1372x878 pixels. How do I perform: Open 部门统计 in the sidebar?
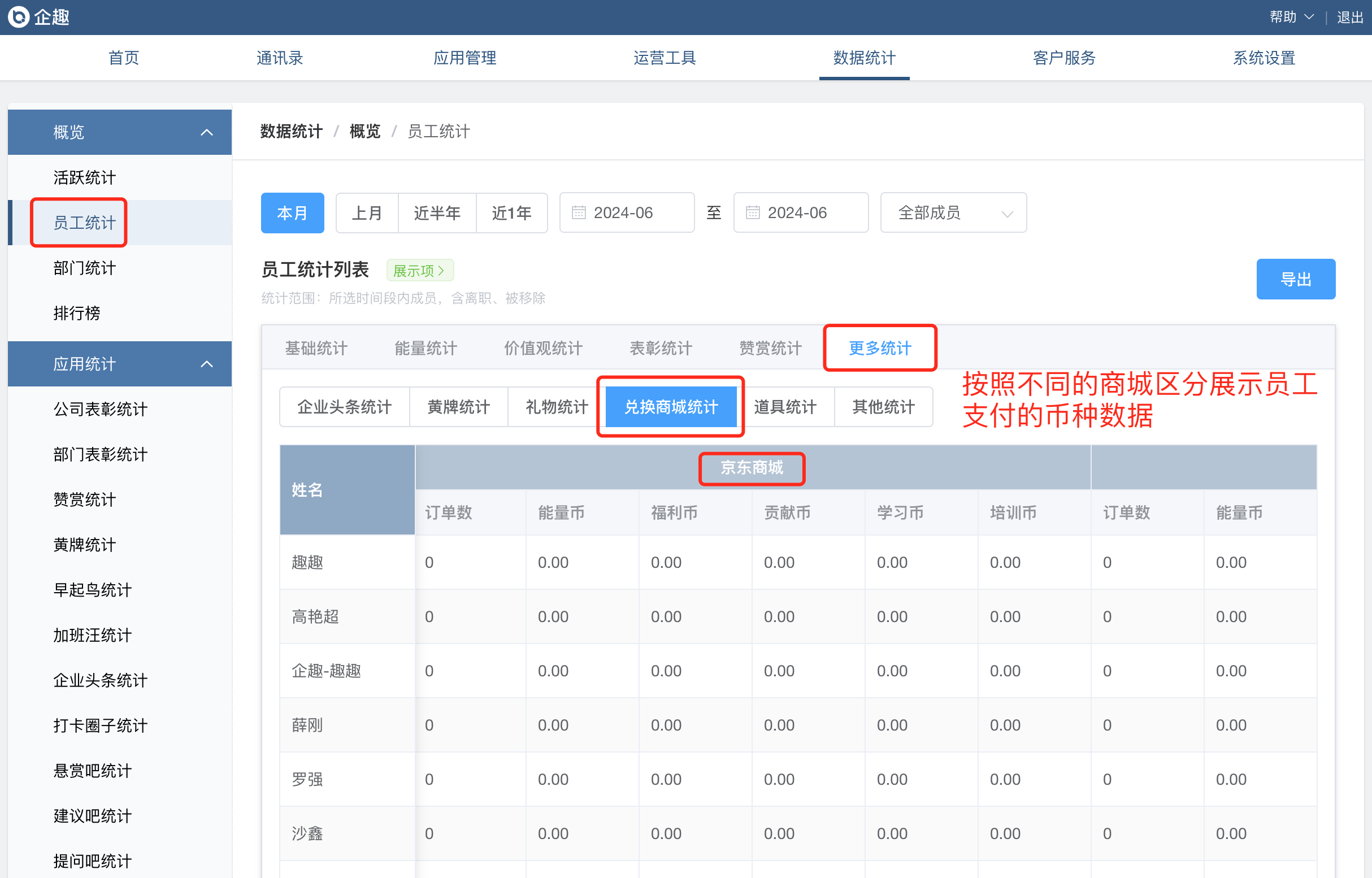84,268
